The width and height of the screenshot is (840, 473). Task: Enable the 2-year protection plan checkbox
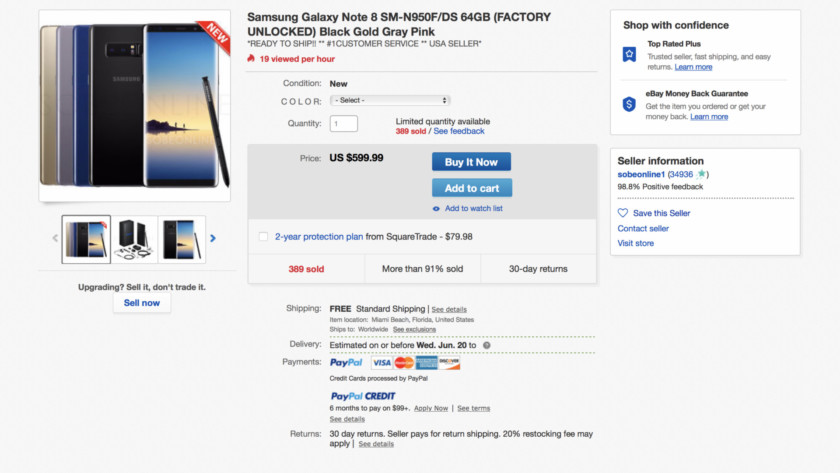264,237
